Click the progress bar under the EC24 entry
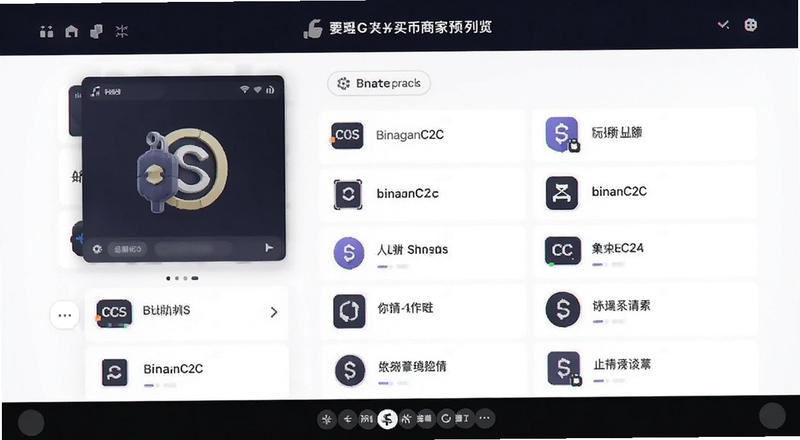Screen dimensions: 800x440 pos(608,264)
